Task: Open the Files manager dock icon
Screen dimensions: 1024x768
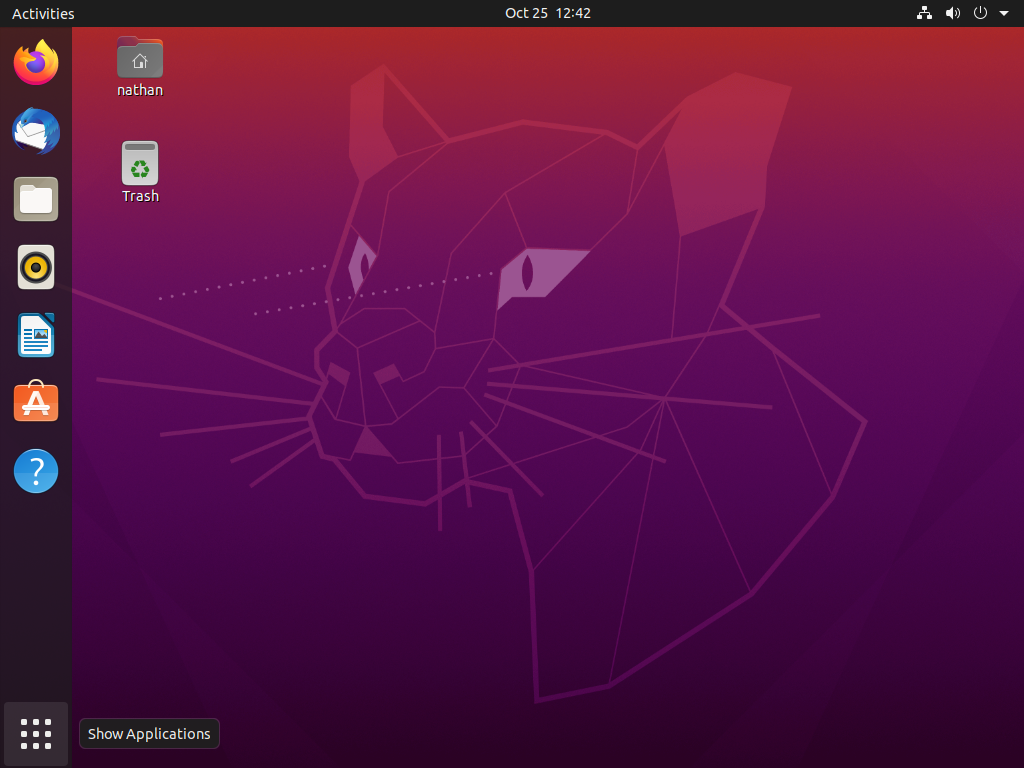Action: pyautogui.click(x=36, y=199)
